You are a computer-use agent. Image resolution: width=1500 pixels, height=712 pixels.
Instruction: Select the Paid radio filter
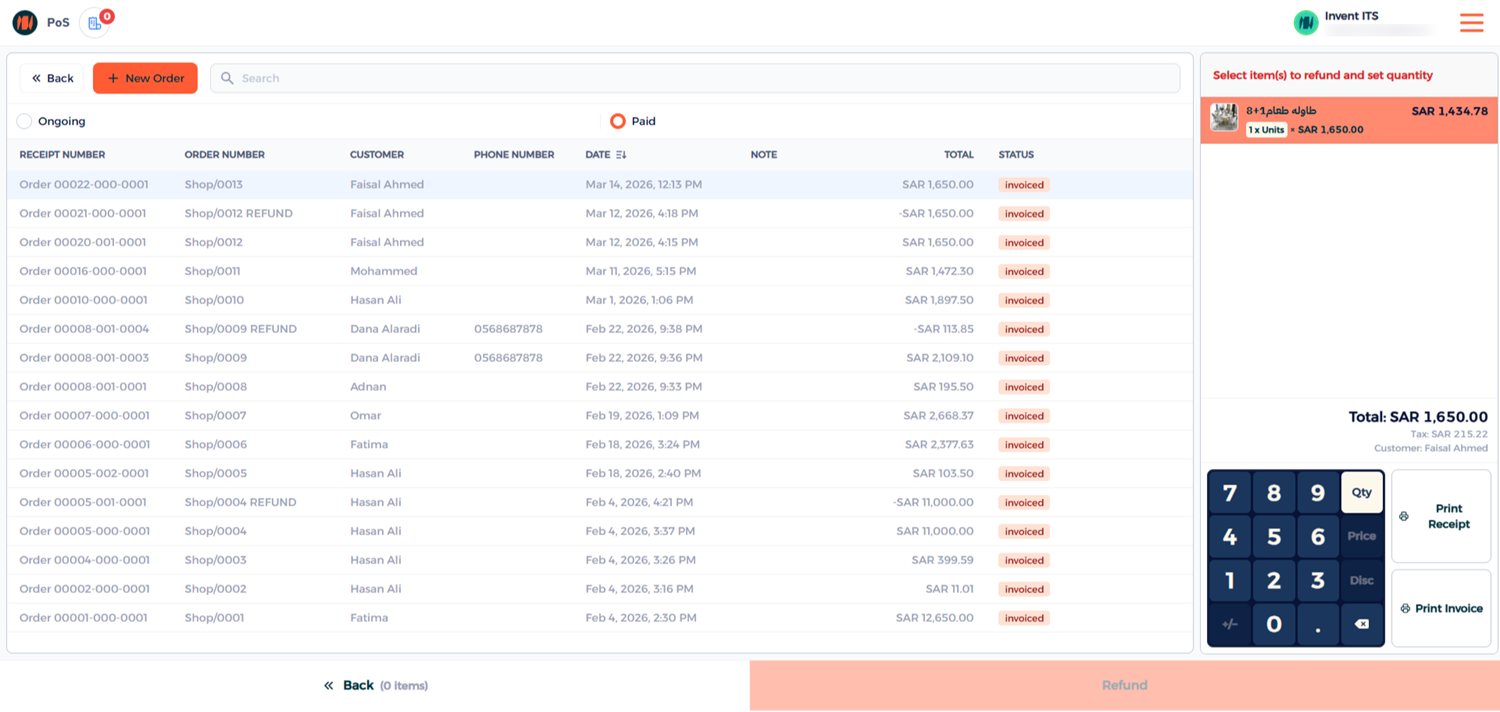pos(618,121)
